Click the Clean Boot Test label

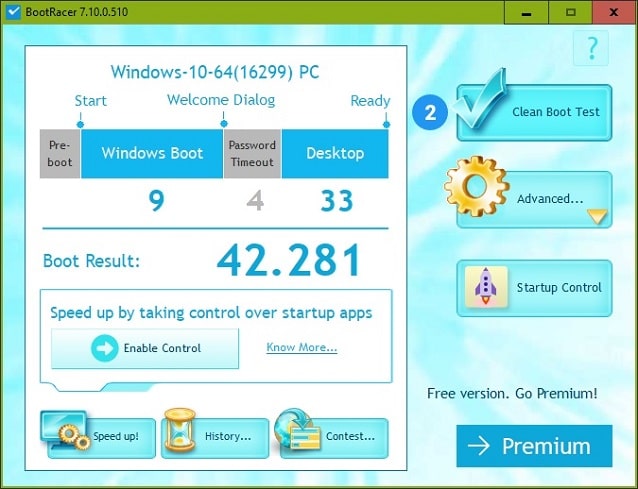[x=555, y=111]
